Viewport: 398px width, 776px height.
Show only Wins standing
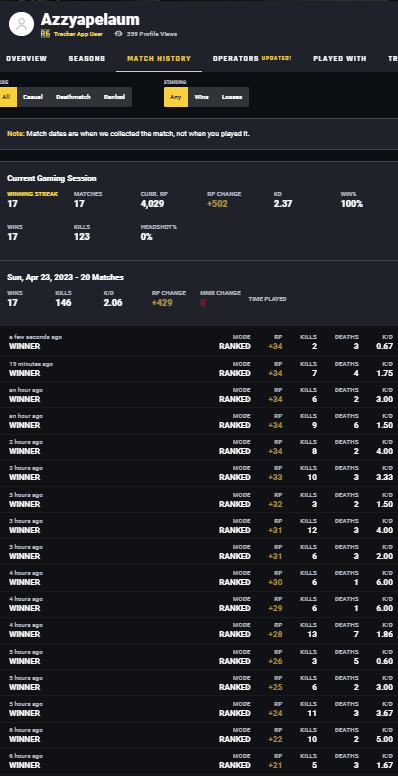tap(201, 97)
